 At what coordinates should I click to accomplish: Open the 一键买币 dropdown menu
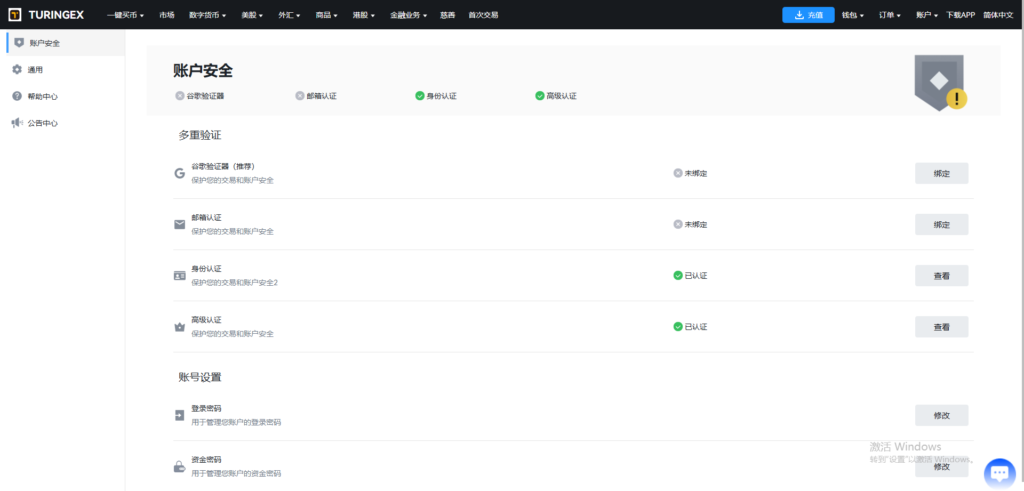(125, 15)
